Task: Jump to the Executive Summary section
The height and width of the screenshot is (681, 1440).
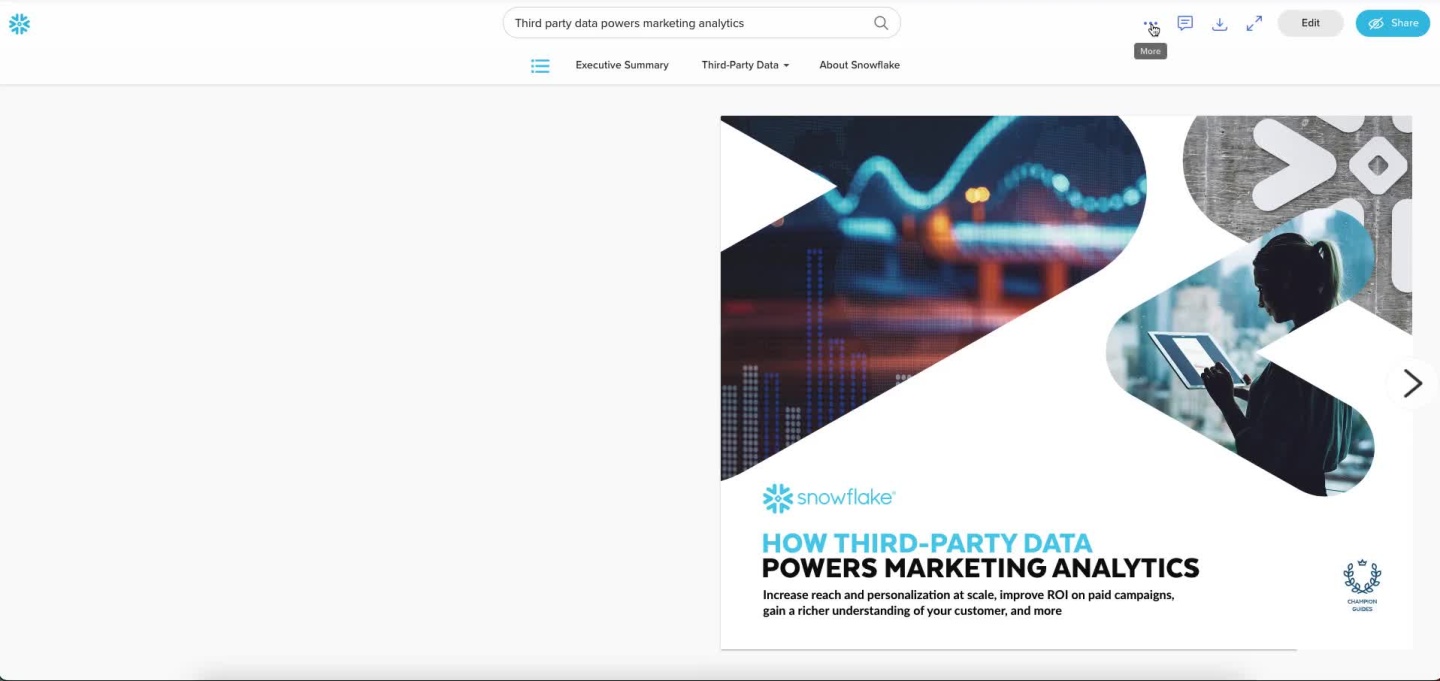Action: 621,65
